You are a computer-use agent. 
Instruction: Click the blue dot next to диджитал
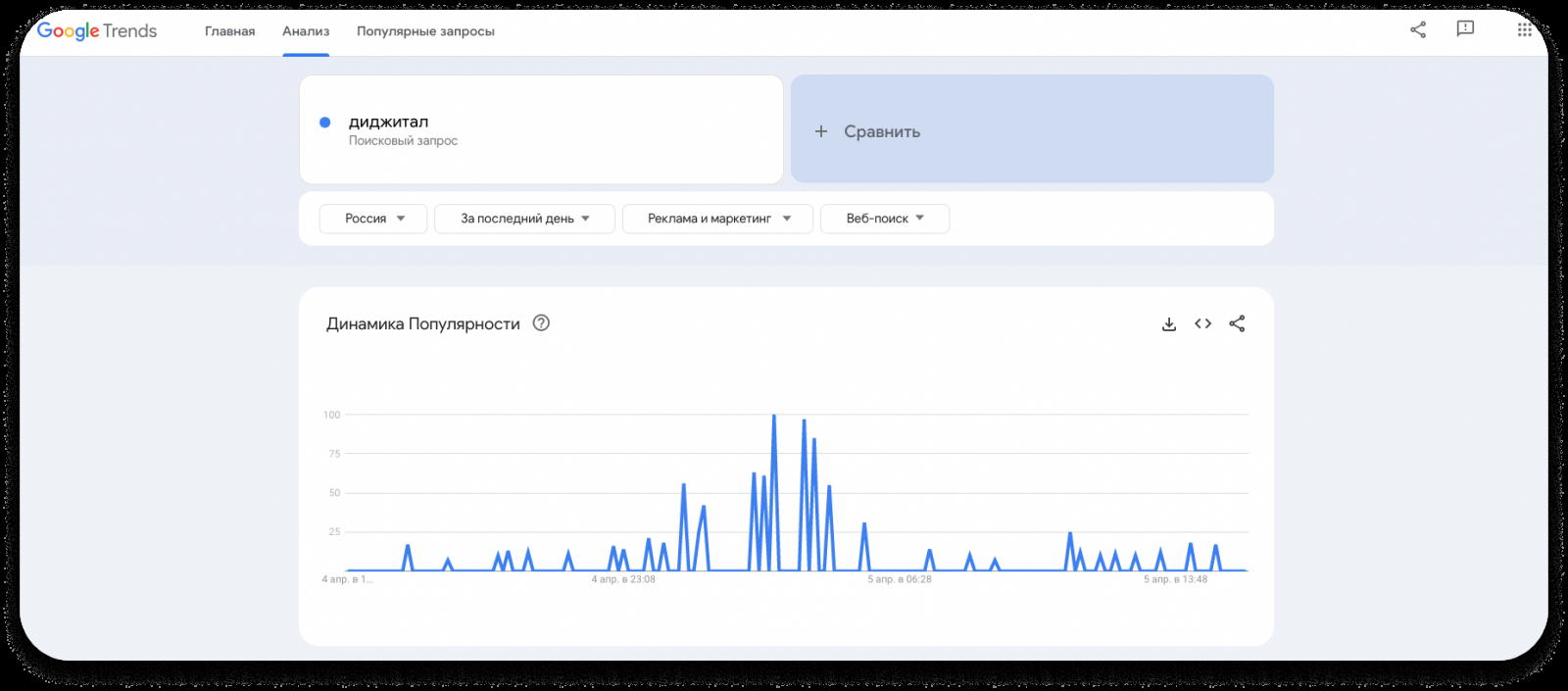[325, 123]
